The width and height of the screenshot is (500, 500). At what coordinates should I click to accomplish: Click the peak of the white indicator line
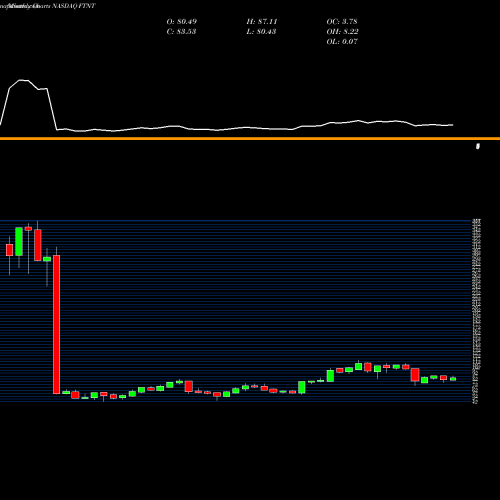(23, 80)
